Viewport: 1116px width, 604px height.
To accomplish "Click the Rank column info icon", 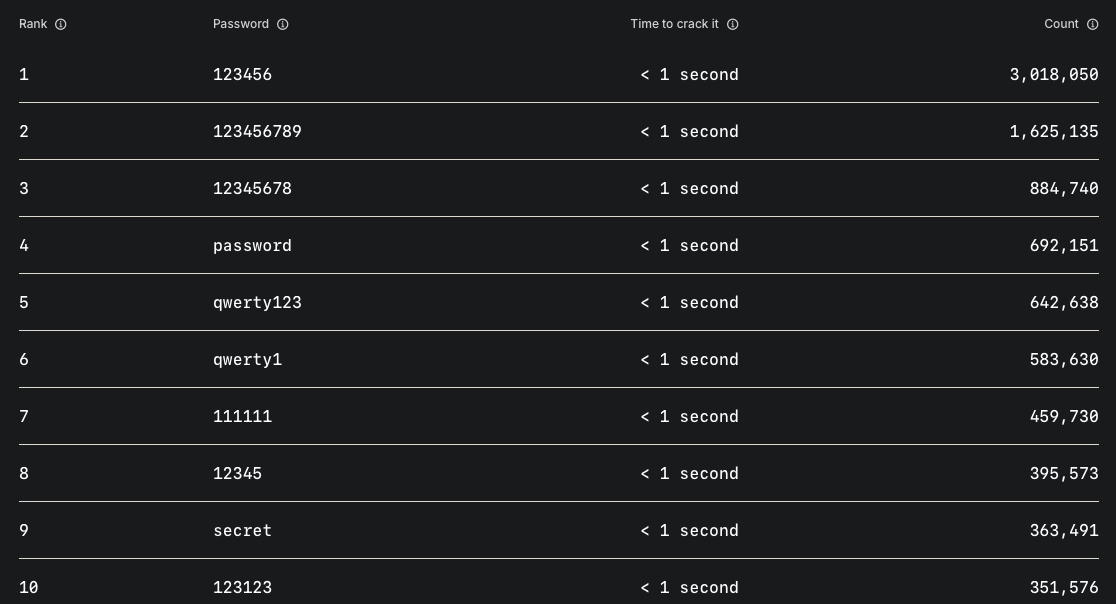I will tap(60, 24).
